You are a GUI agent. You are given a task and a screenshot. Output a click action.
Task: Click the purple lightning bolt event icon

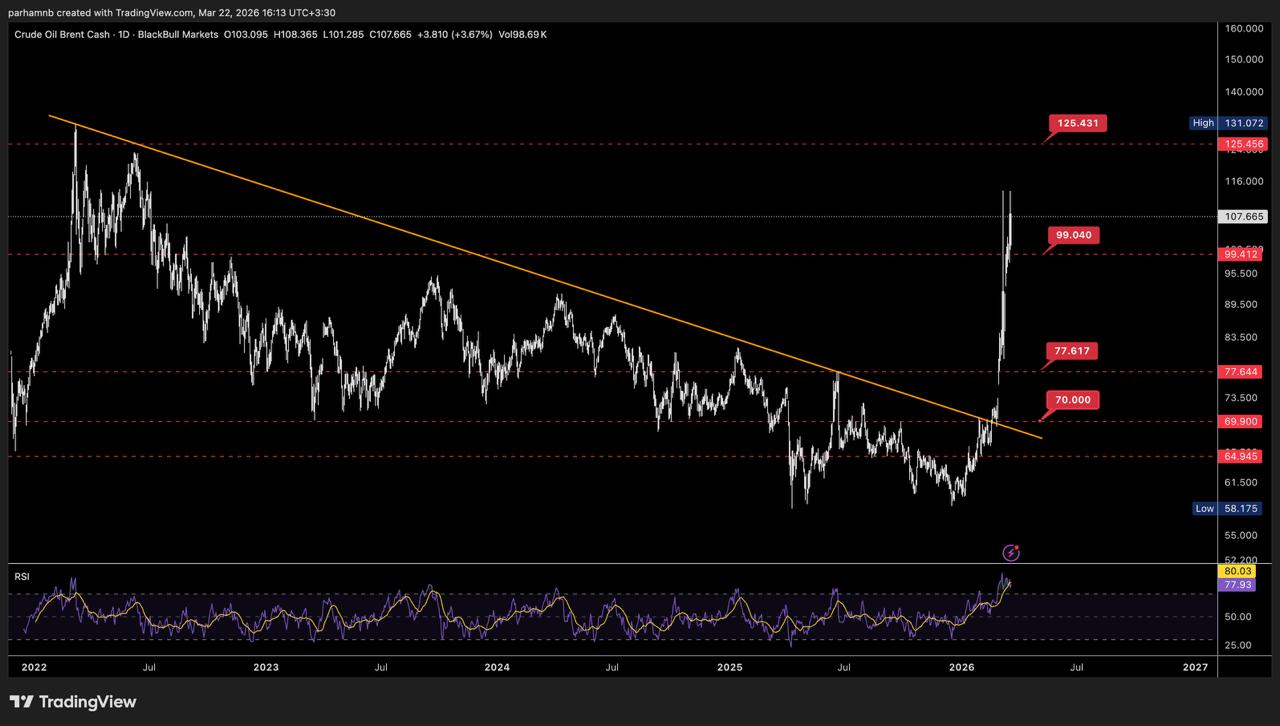pyautogui.click(x=1011, y=552)
